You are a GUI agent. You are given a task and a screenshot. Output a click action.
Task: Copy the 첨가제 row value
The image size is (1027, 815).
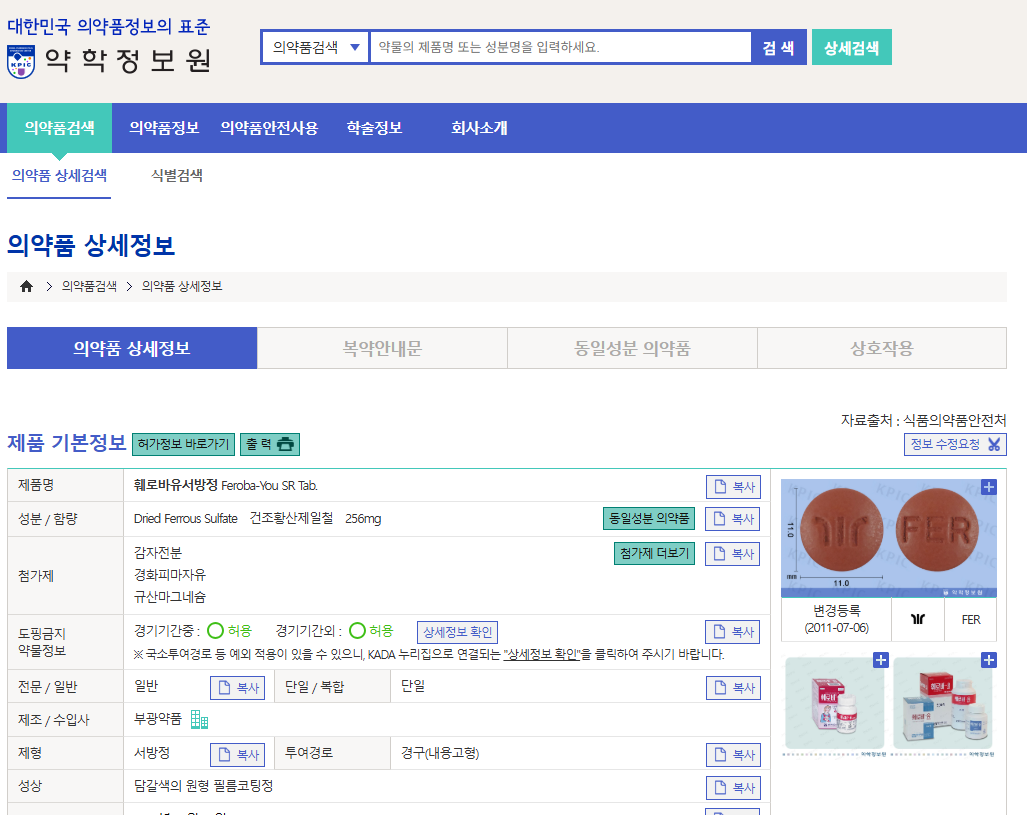733,554
